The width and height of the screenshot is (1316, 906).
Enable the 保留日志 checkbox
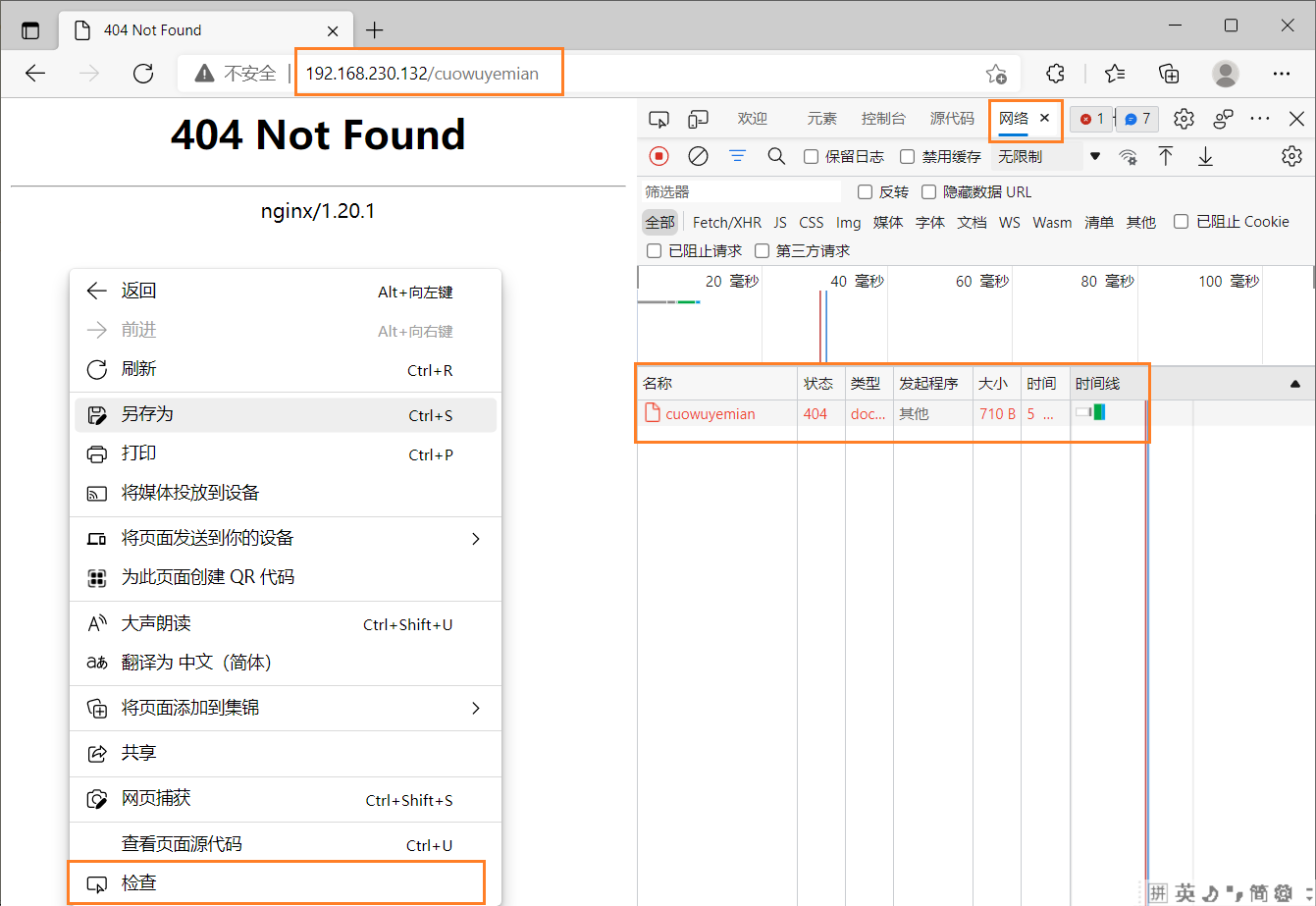click(811, 156)
